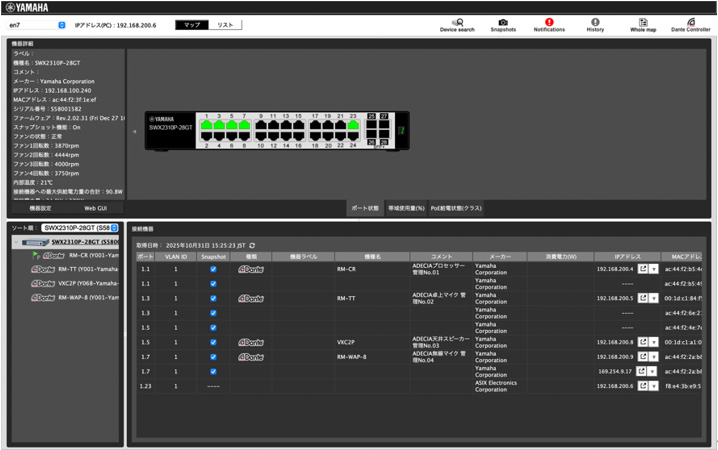
Task: Select the 帯域使用量(%) tab
Action: tap(405, 208)
